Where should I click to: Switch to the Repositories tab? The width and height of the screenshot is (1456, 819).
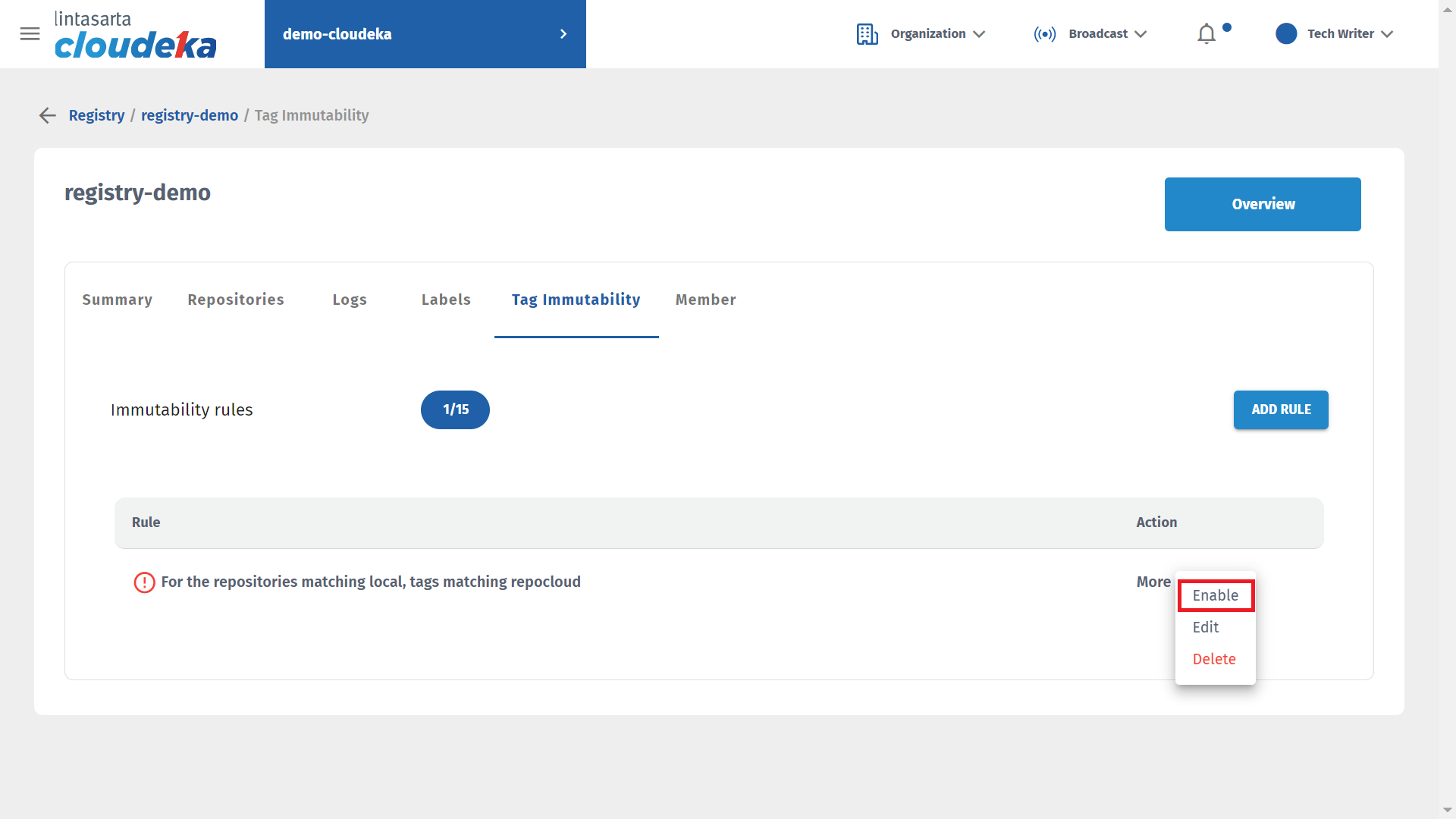(236, 300)
